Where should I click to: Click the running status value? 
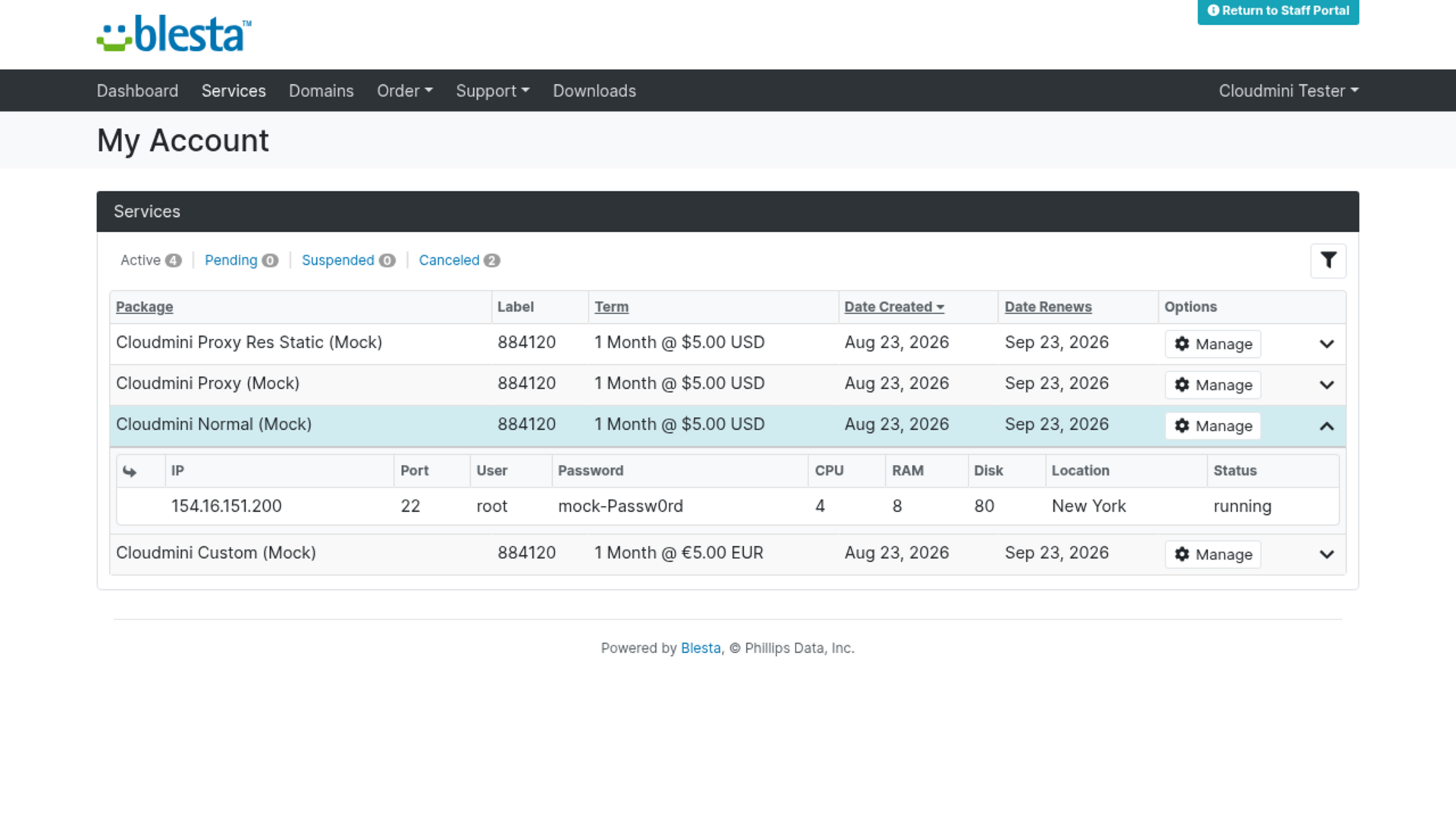tap(1242, 506)
